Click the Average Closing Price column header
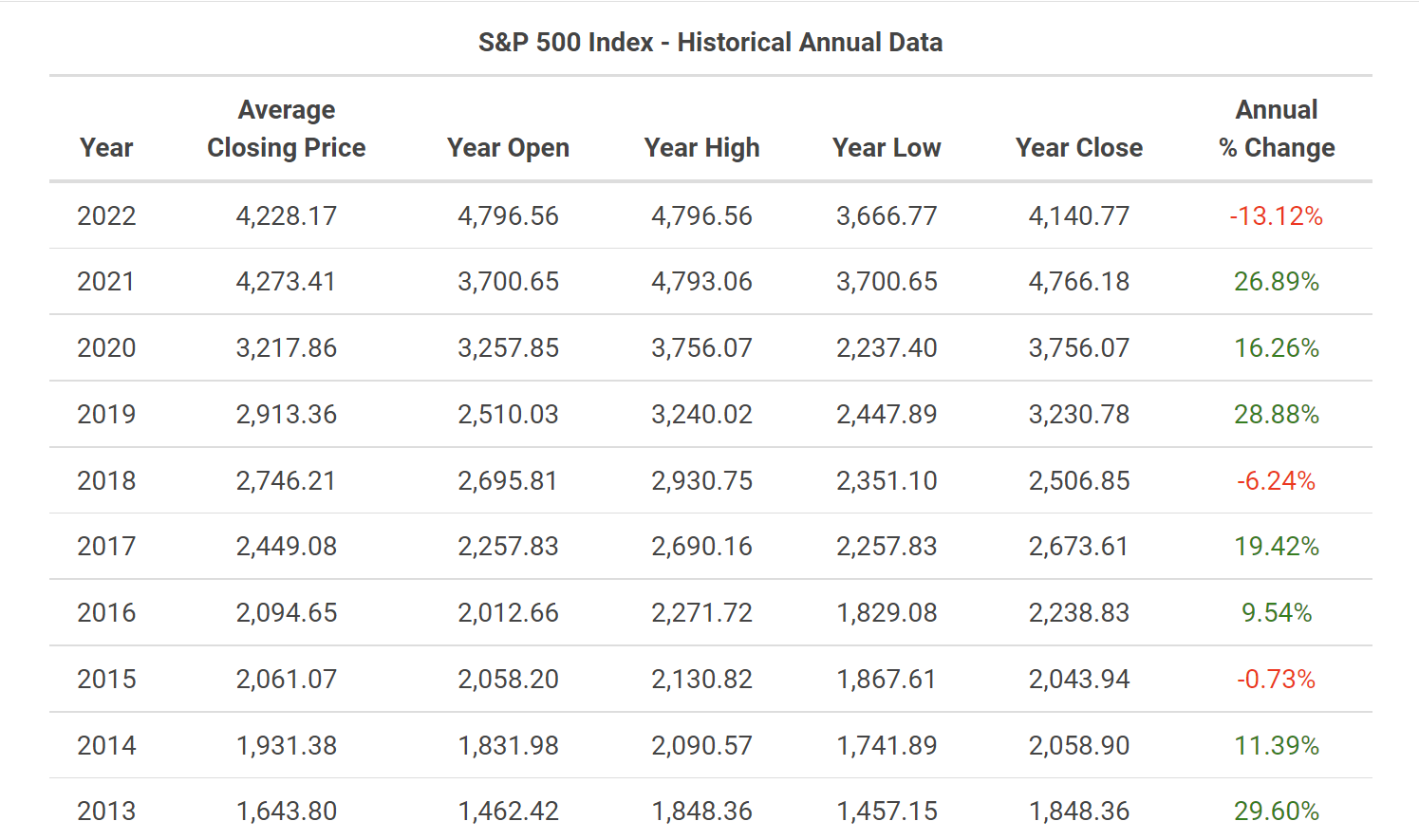1419x840 pixels. (286, 129)
